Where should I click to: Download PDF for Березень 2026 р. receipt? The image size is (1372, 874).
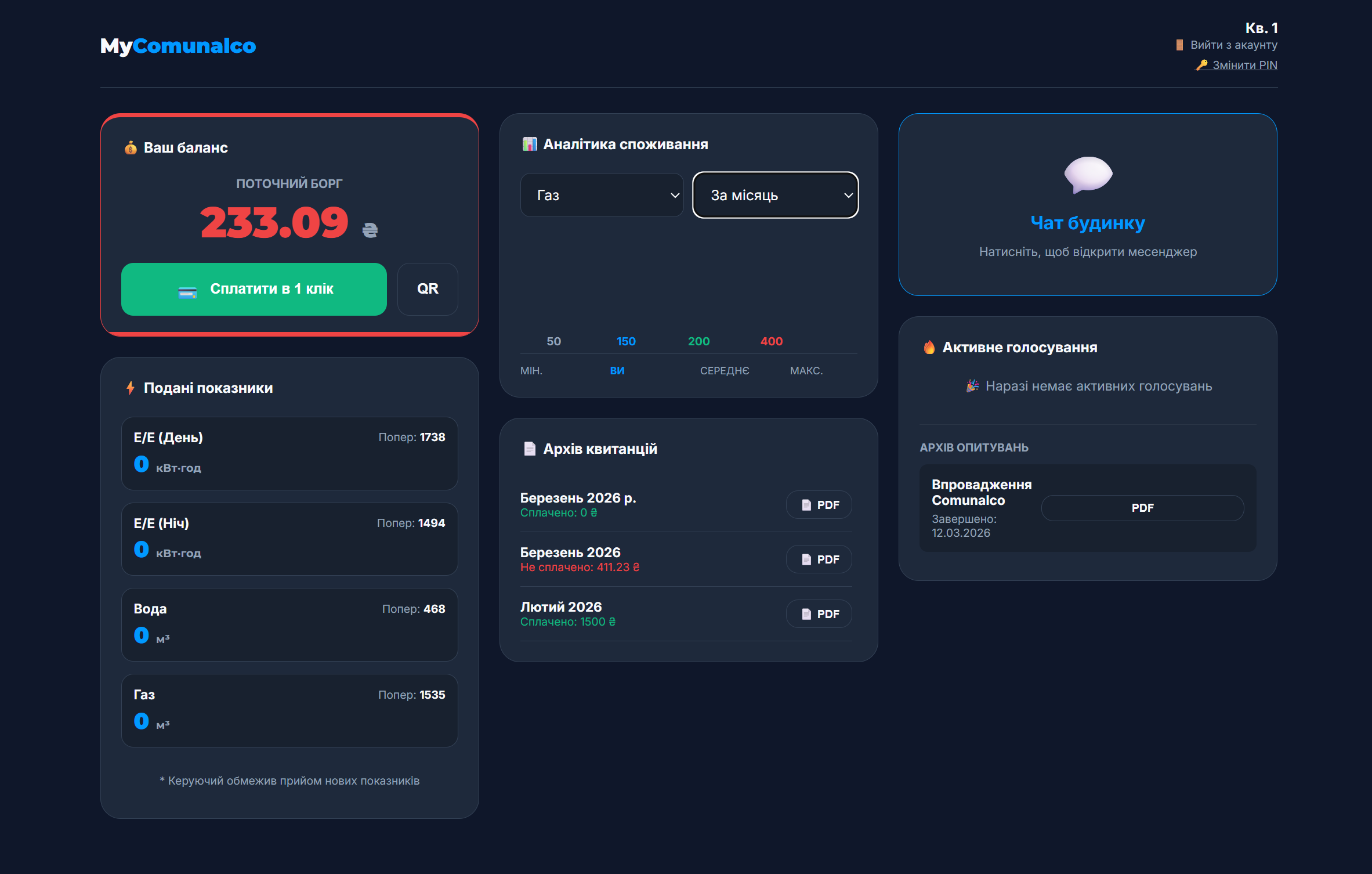[819, 505]
